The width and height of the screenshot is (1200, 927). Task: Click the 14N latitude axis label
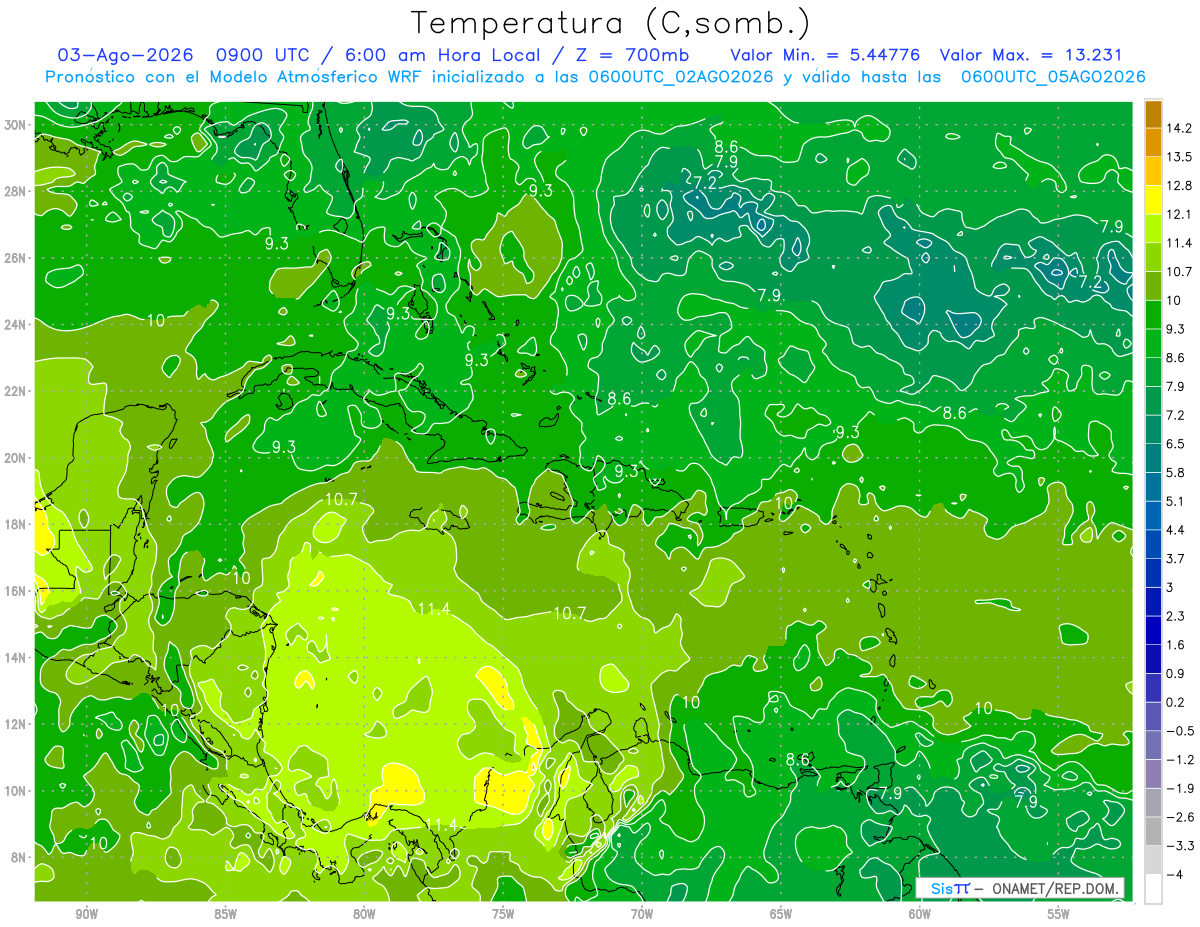(16, 657)
